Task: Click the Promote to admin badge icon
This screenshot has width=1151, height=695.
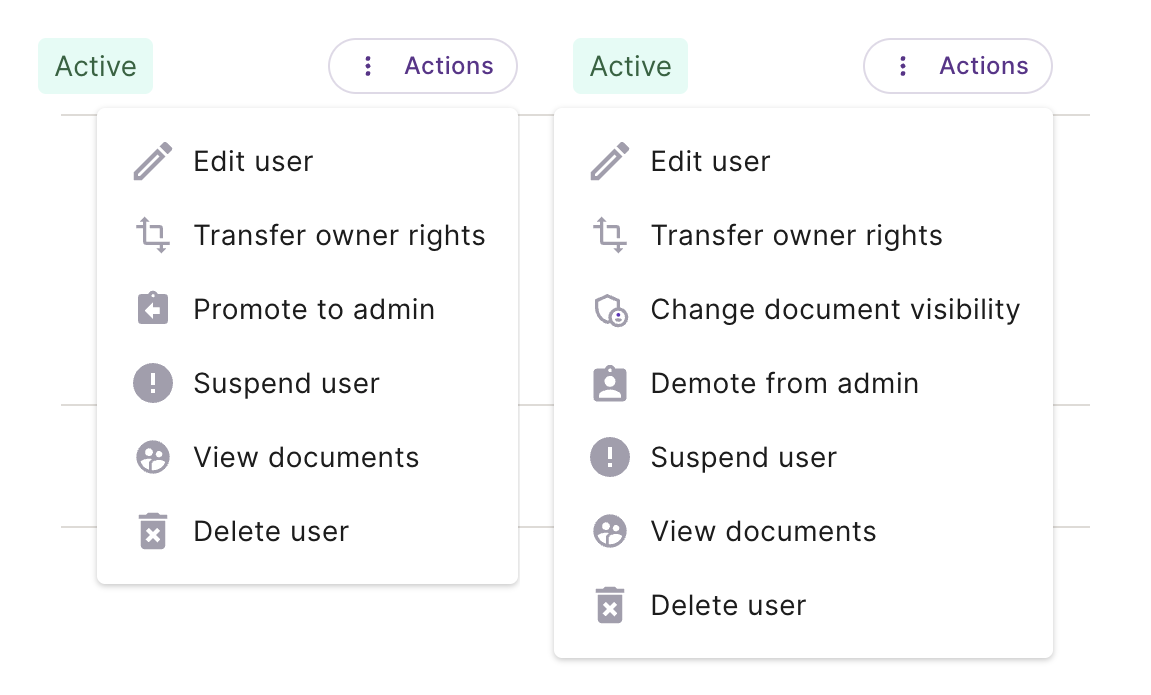Action: pyautogui.click(x=153, y=309)
